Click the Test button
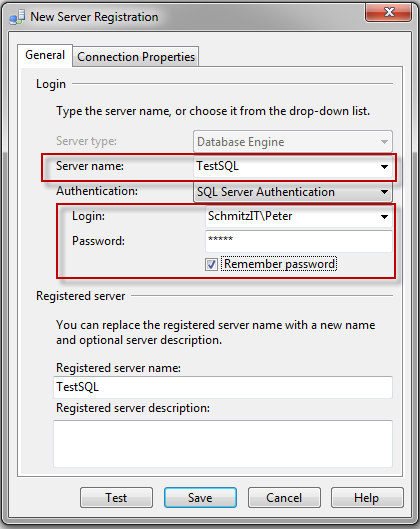 click(116, 498)
